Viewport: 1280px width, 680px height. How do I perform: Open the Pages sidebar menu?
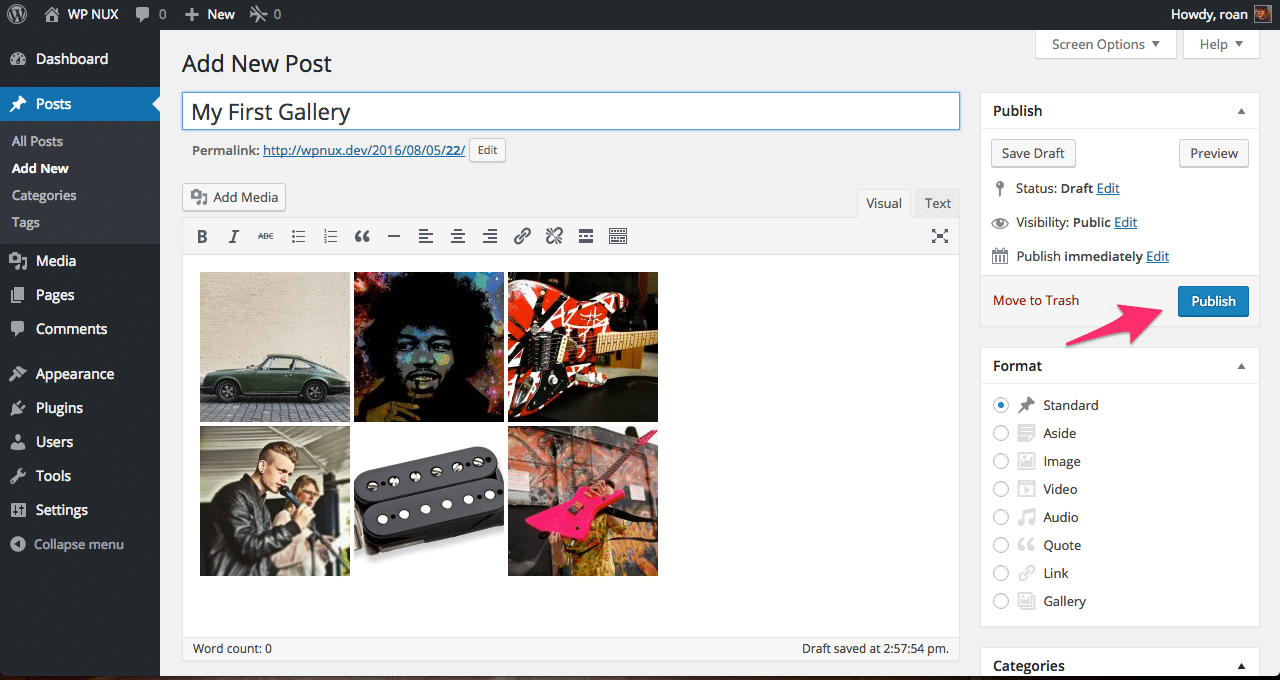(80, 295)
